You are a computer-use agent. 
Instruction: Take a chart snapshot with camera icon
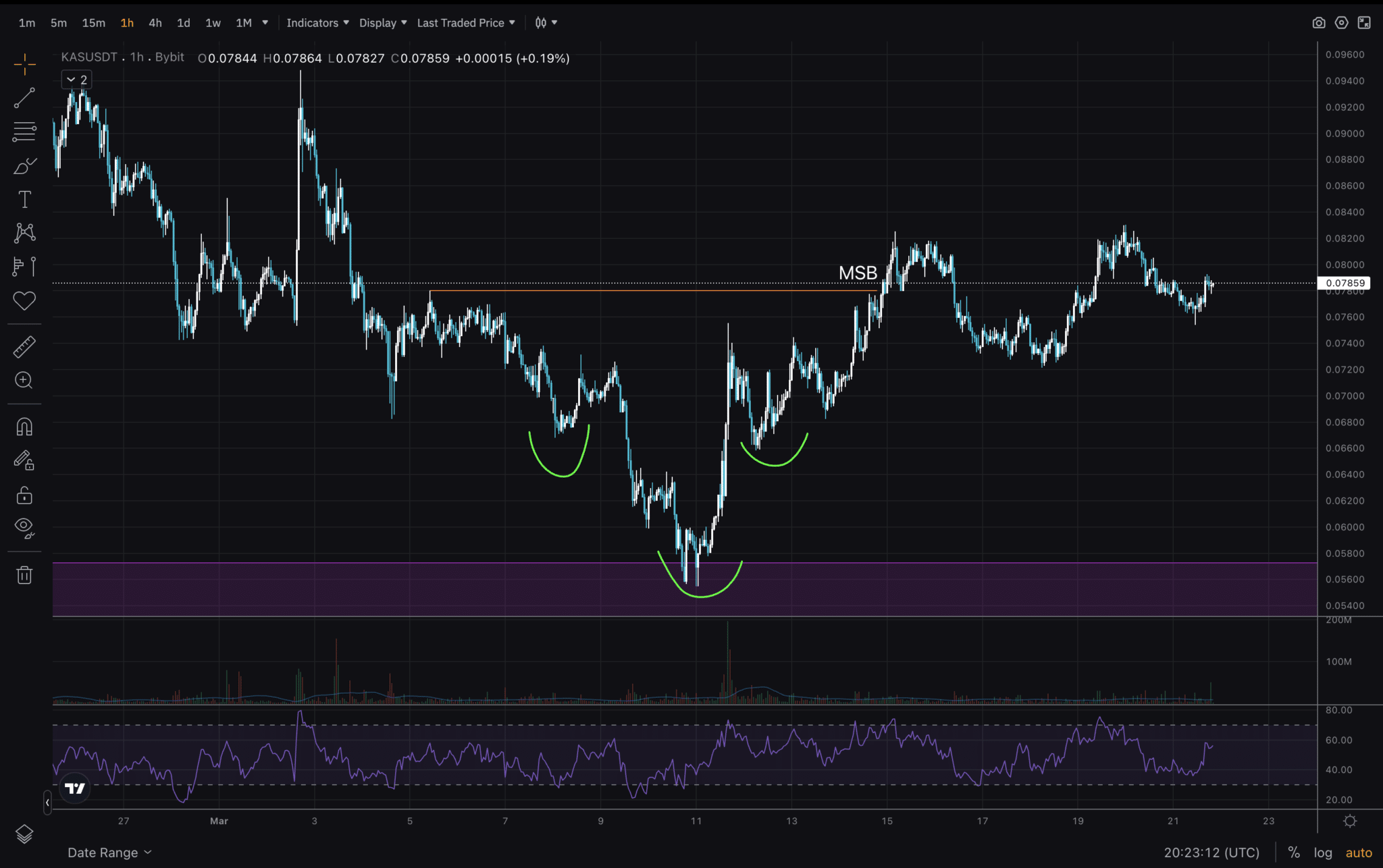(1318, 23)
